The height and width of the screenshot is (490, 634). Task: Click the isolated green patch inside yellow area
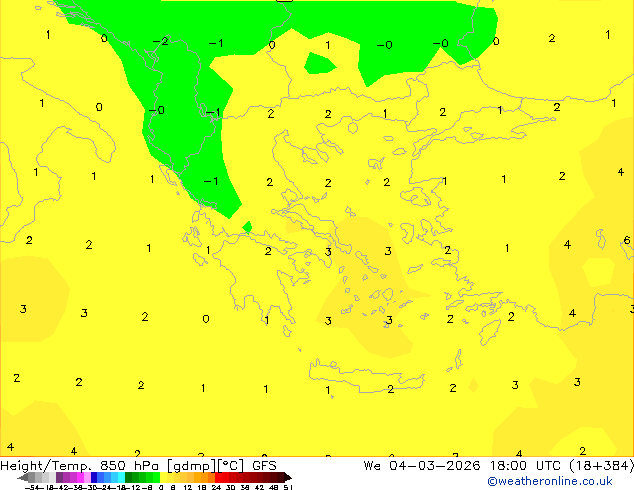(x=319, y=63)
